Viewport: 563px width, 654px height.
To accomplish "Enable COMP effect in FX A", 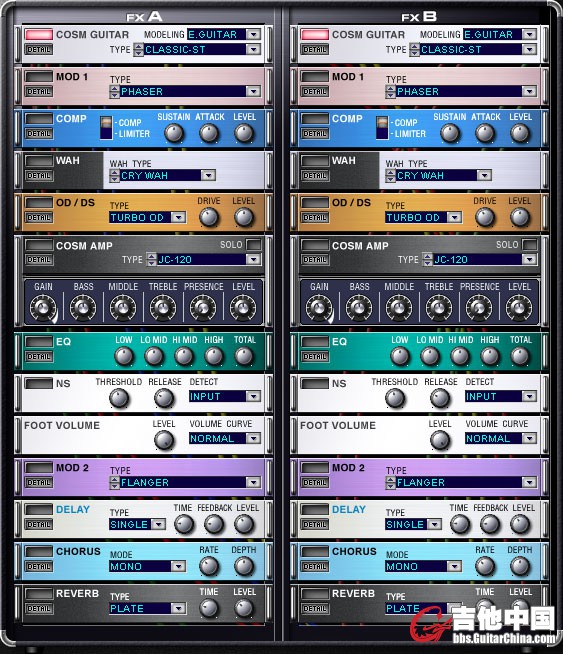I will [x=39, y=118].
